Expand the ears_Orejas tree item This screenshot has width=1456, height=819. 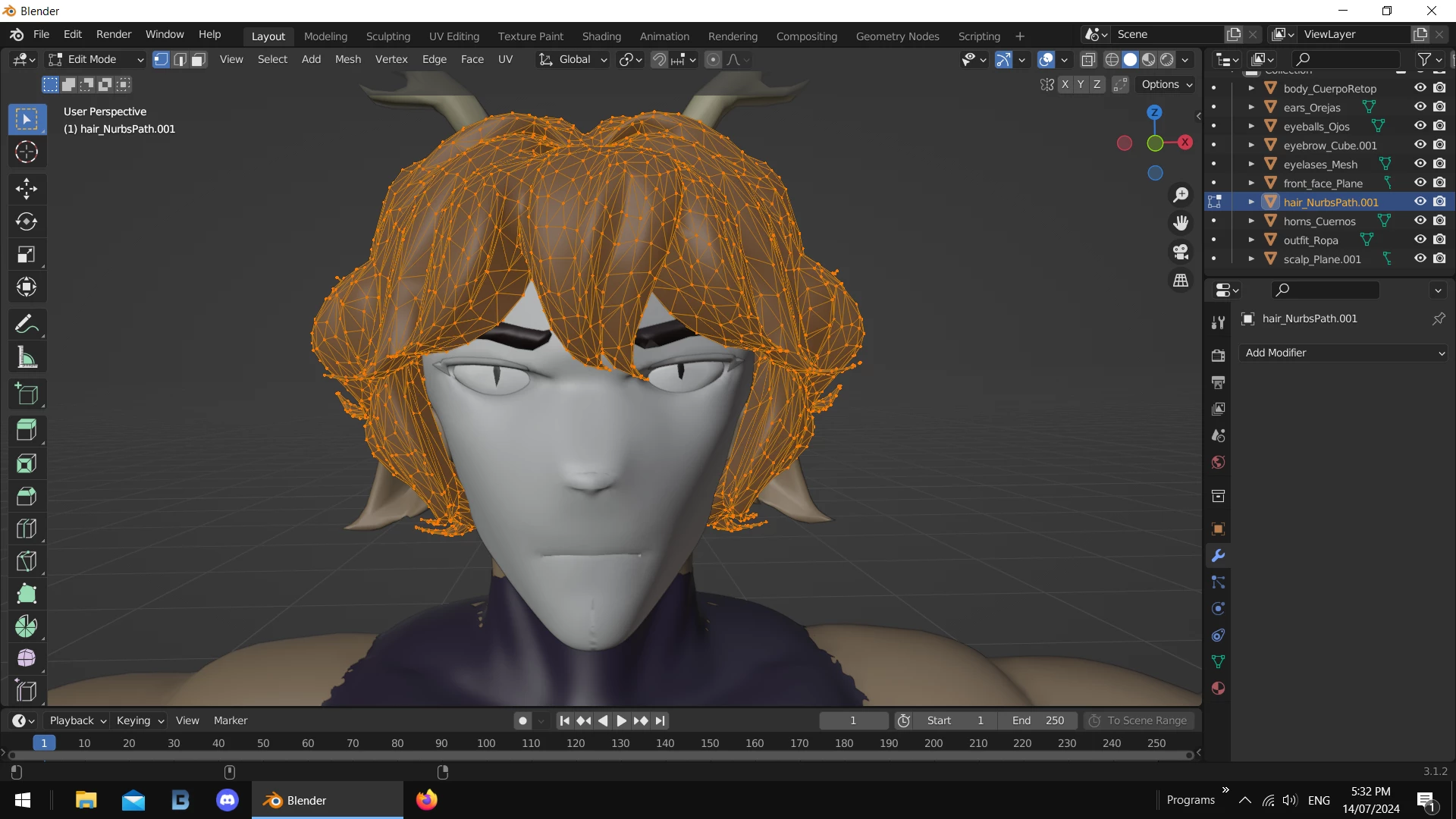(1251, 107)
